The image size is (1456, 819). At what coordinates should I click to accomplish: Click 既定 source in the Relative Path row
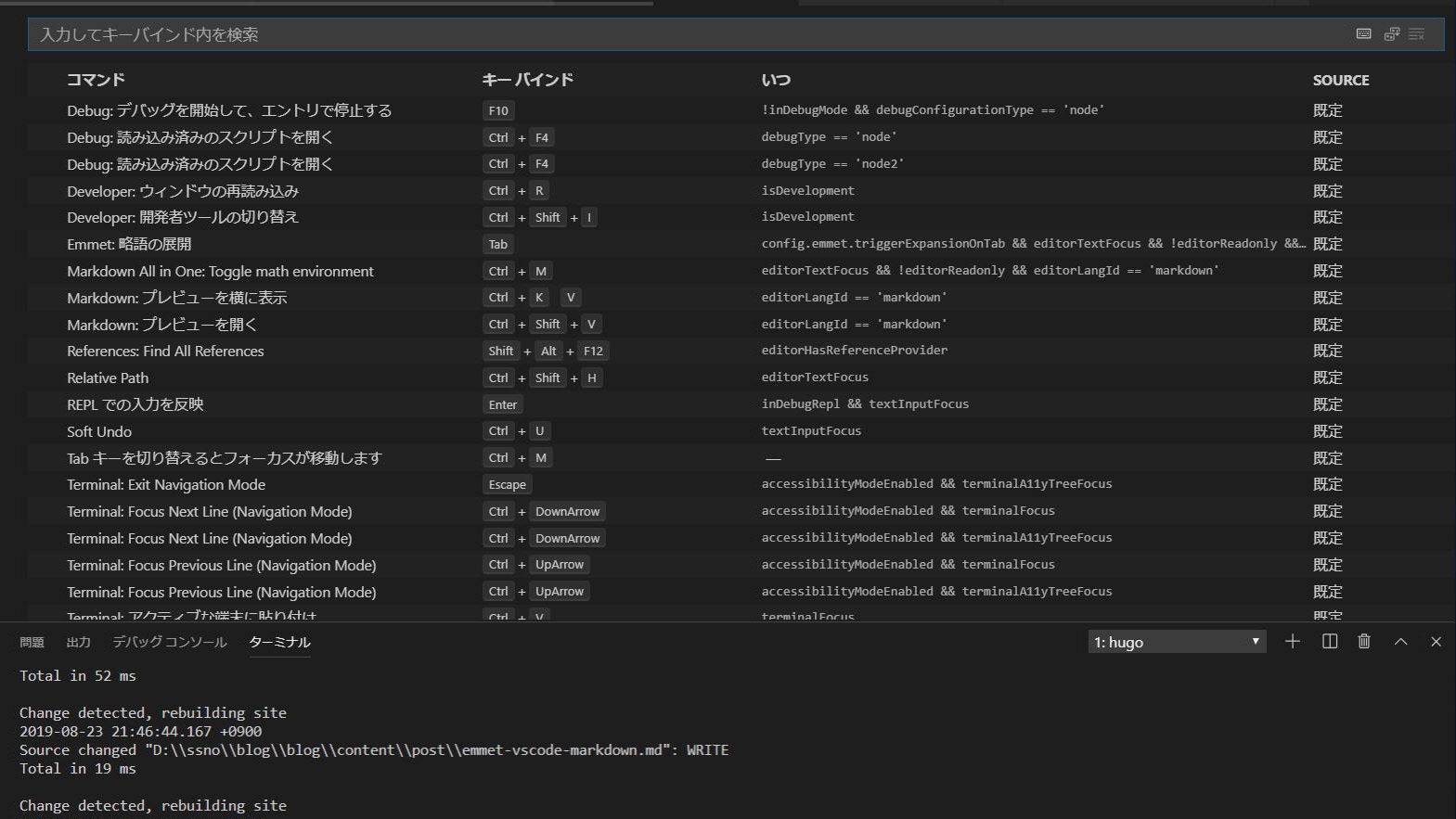point(1328,378)
